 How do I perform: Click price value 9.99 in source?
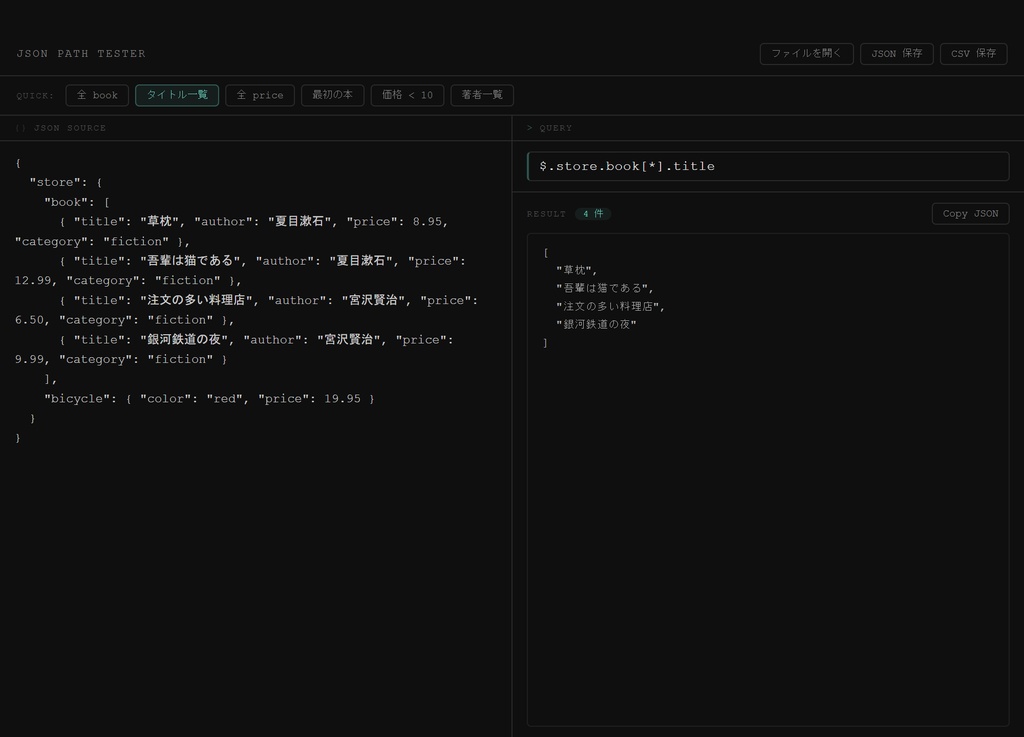[x=29, y=359]
